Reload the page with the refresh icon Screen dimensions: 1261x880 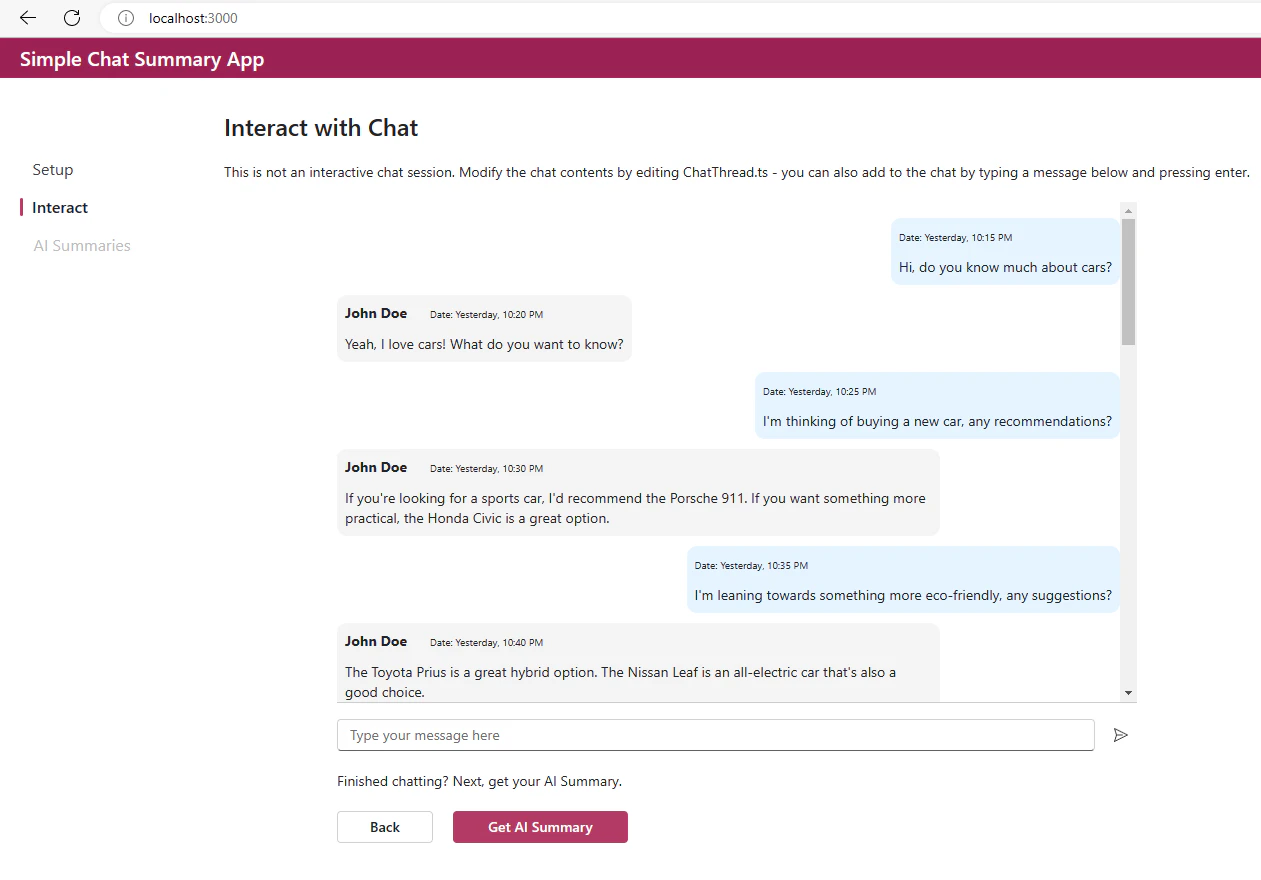pyautogui.click(x=72, y=18)
